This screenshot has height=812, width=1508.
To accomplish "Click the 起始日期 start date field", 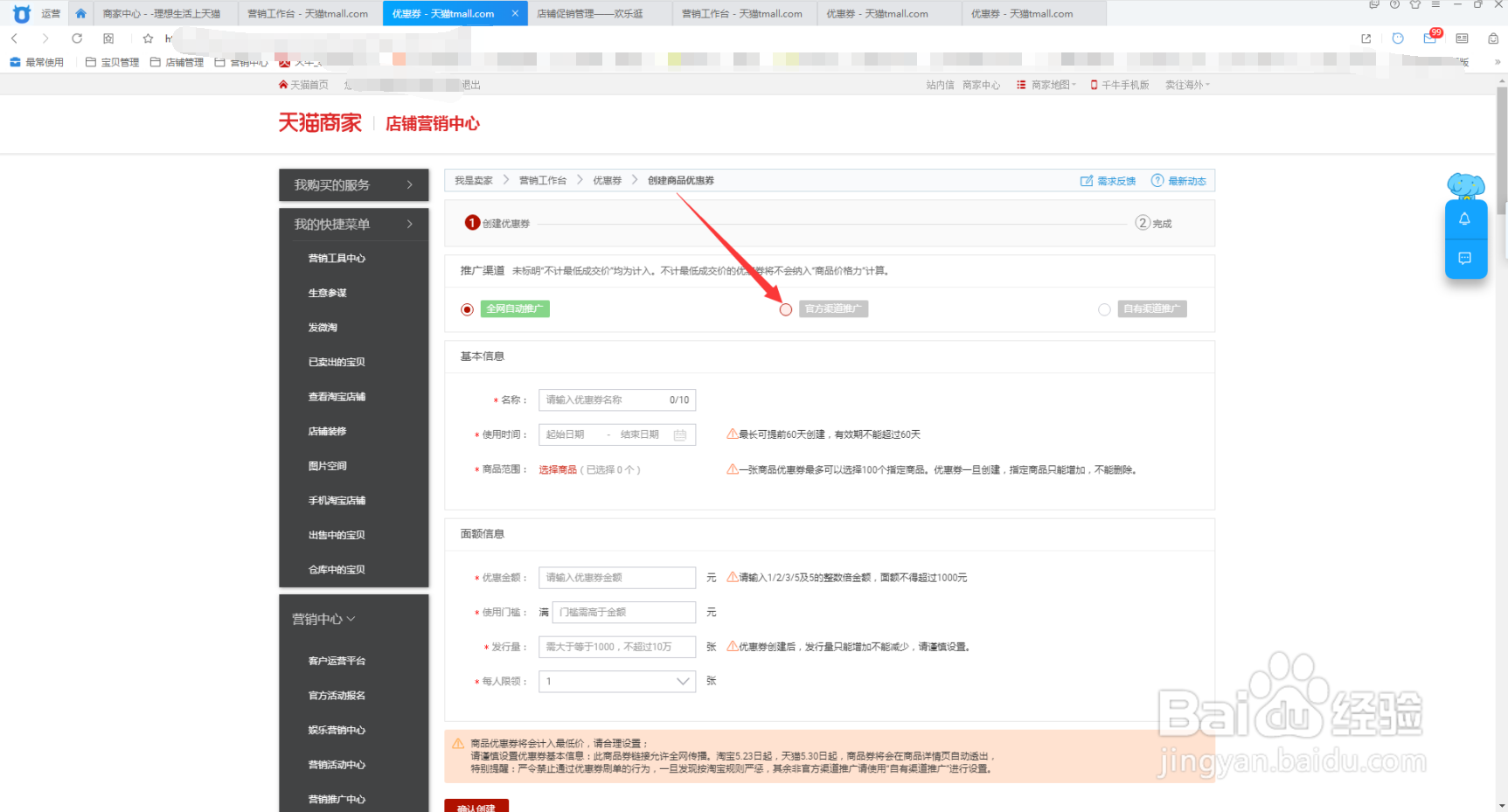I will tap(566, 434).
